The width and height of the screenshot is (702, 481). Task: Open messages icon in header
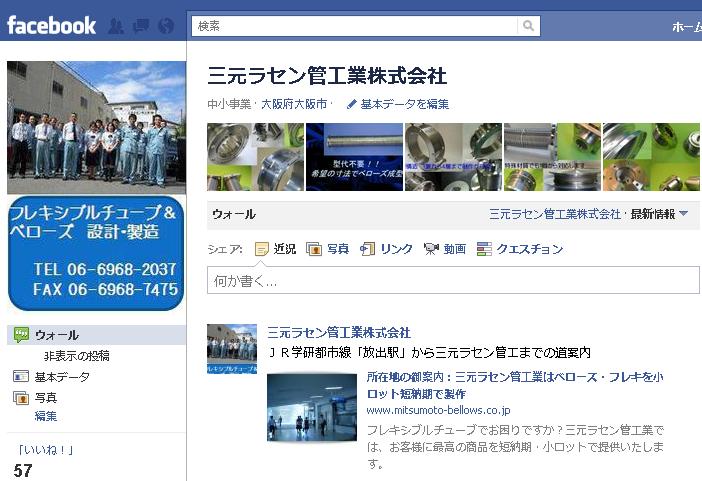click(x=141, y=26)
